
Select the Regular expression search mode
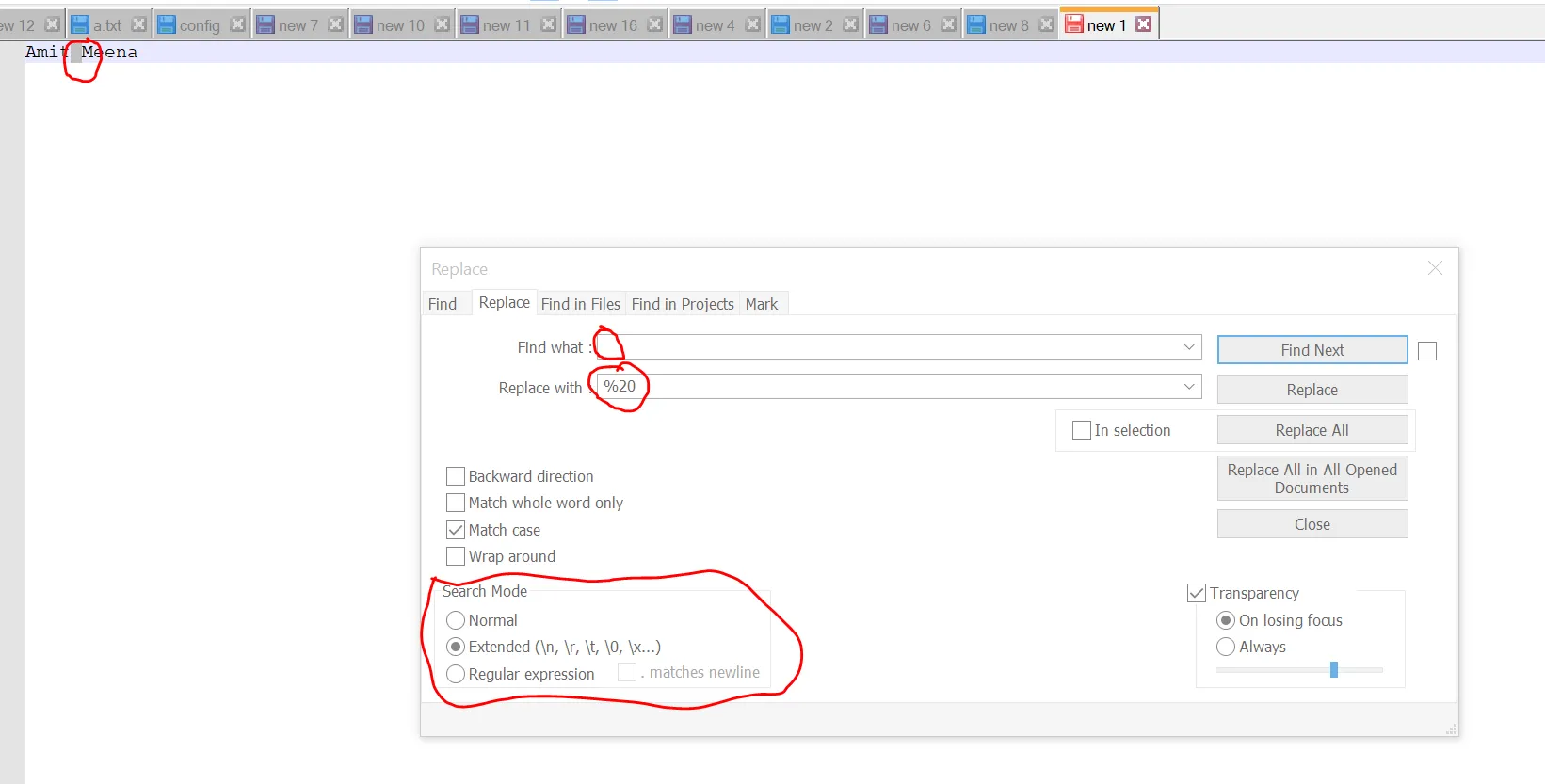pyautogui.click(x=456, y=674)
